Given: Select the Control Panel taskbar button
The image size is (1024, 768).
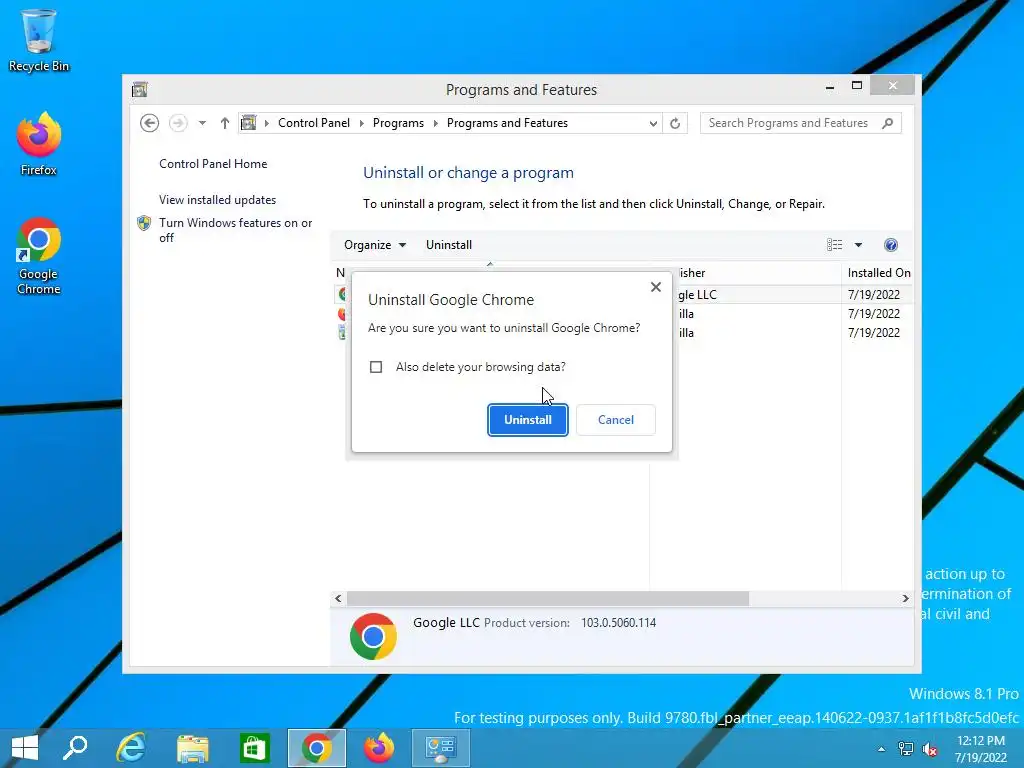Looking at the screenshot, I should [x=441, y=748].
